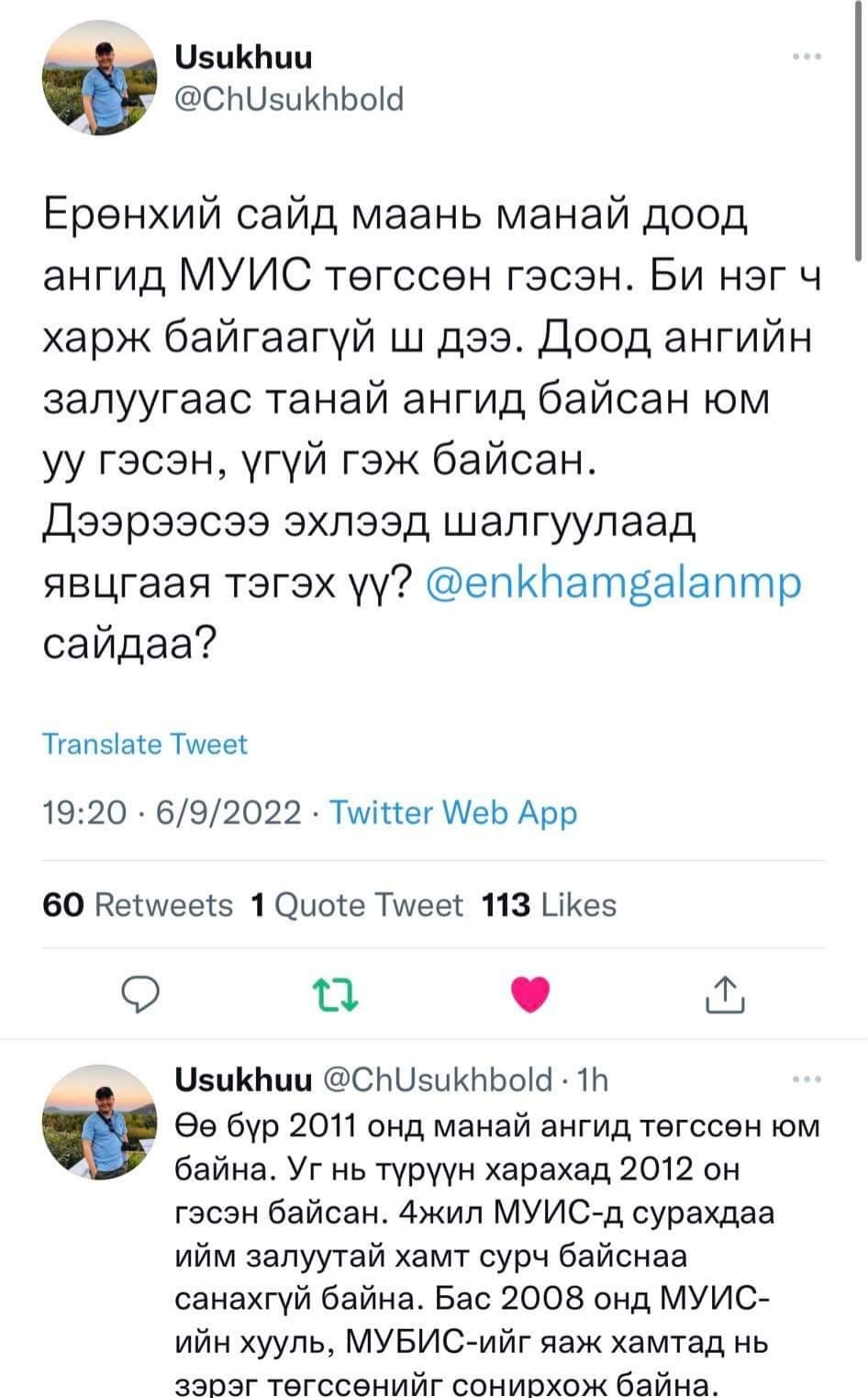Unlike the tweet via the pink heart

point(529,994)
